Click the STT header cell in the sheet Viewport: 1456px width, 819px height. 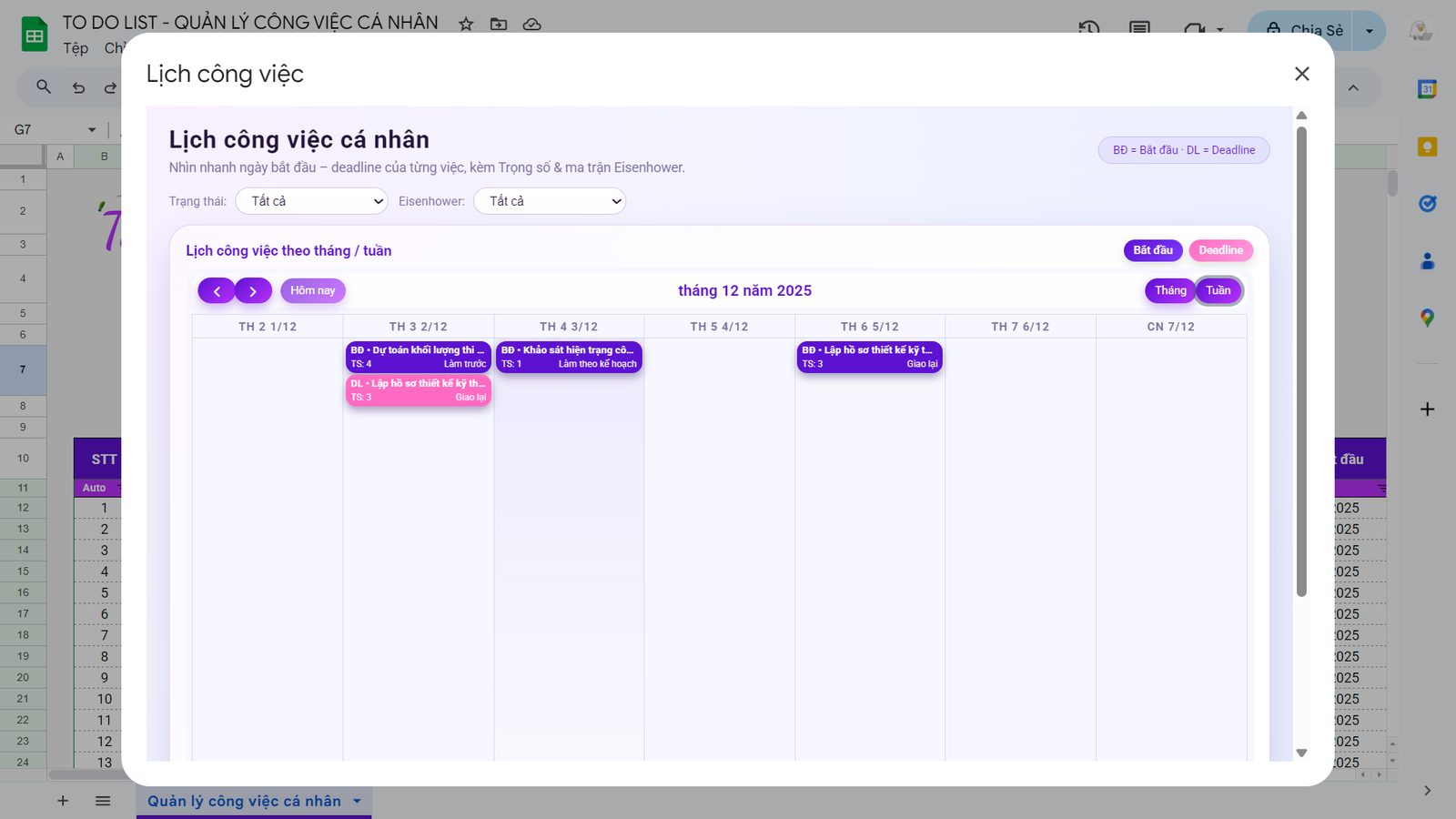pos(98,459)
